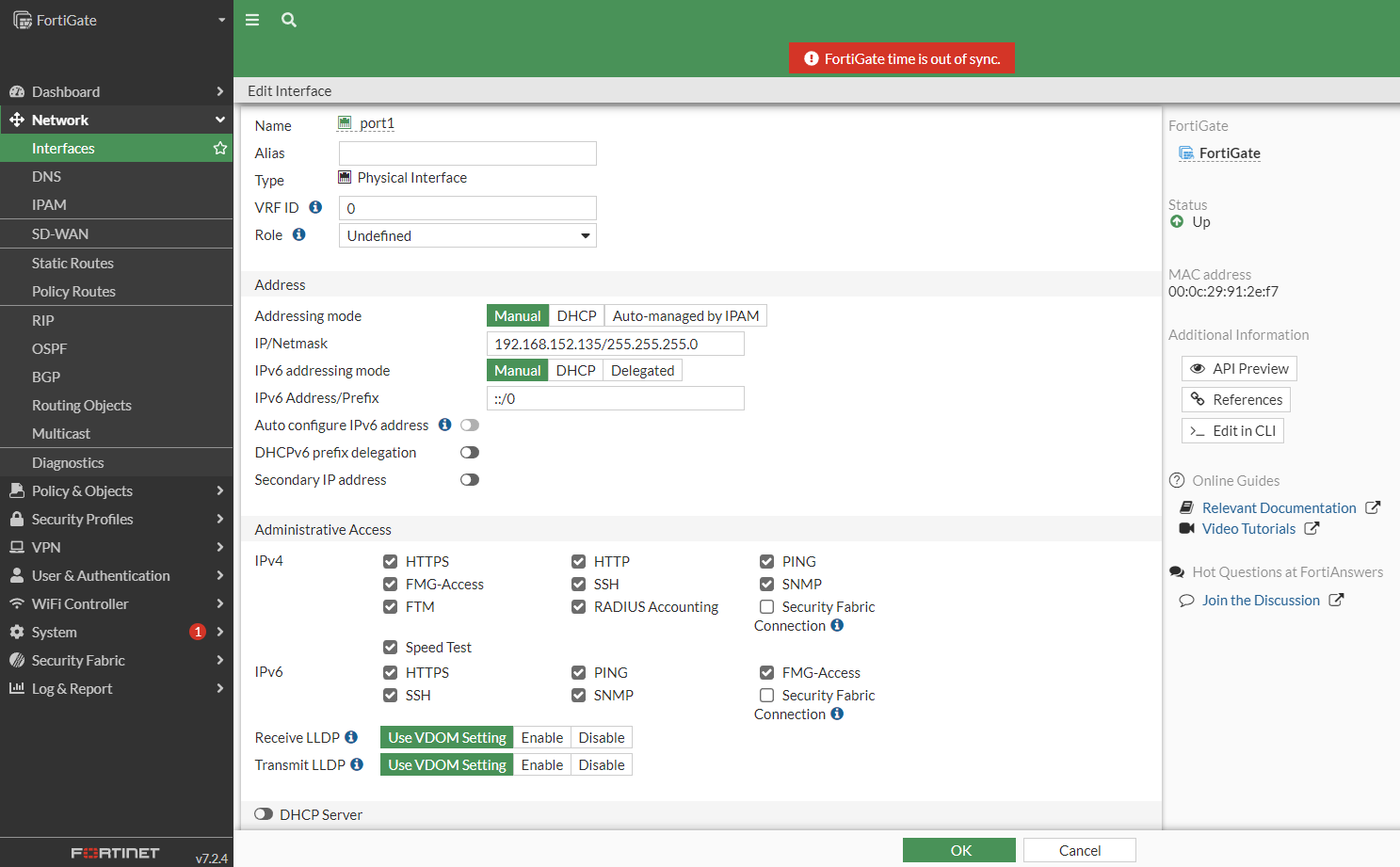Screen dimensions: 1400x867
Task: Click the time out of sync warning icon
Action: tap(811, 58)
